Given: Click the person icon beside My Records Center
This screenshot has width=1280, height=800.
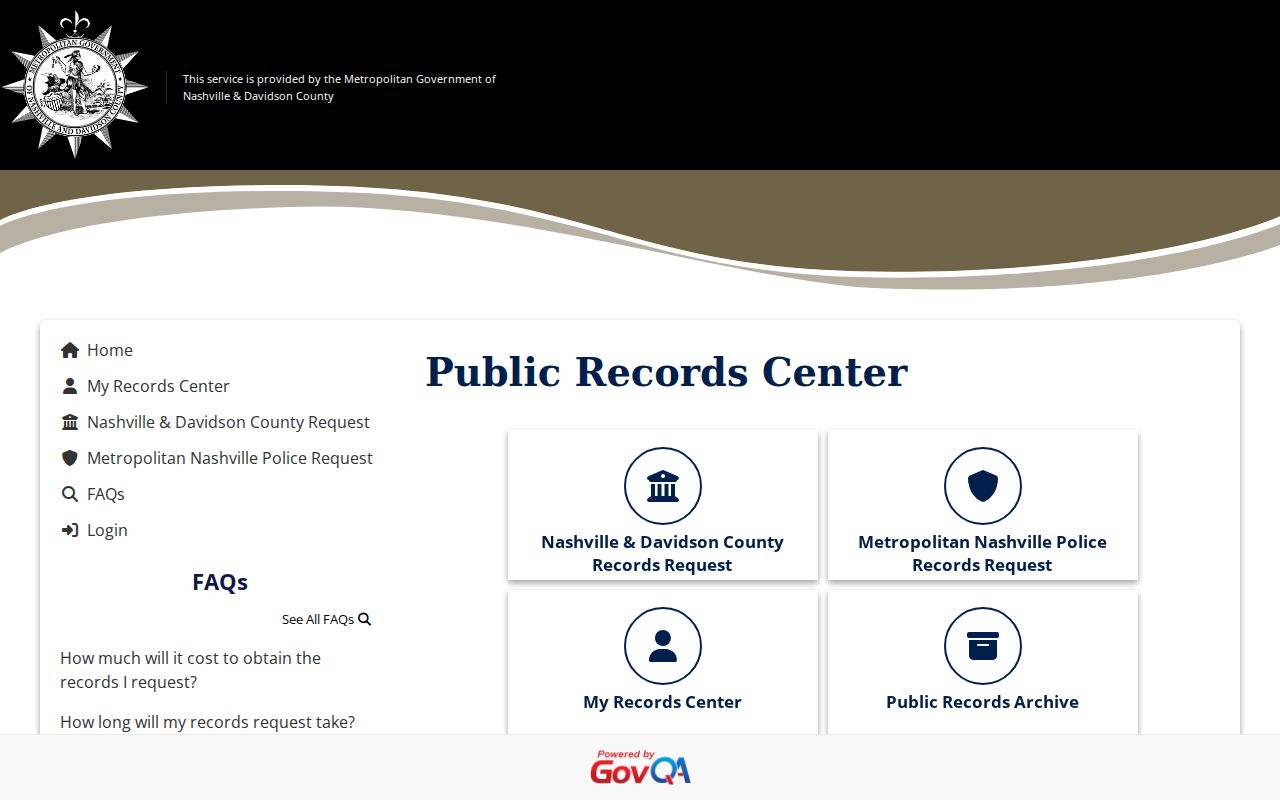Looking at the screenshot, I should (x=70, y=386).
